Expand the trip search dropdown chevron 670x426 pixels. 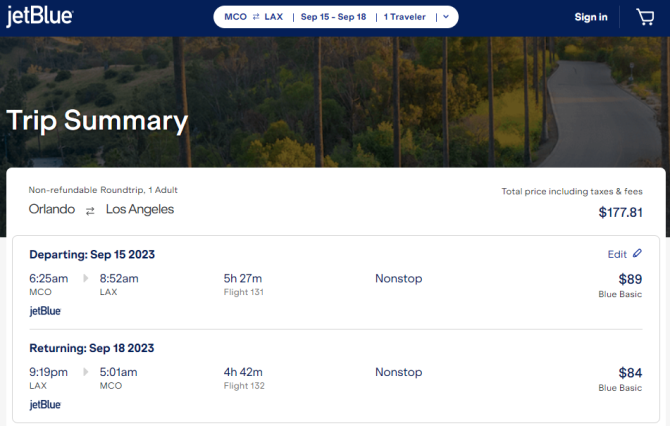pos(446,17)
